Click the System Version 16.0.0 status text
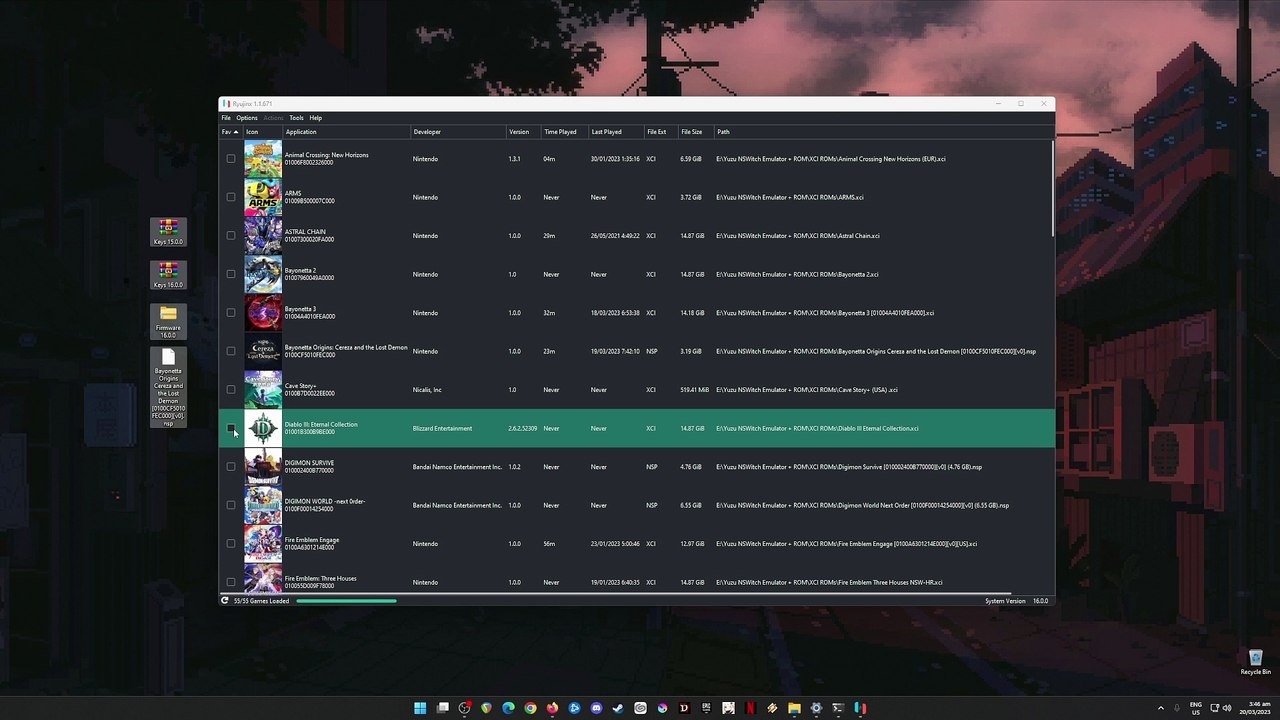This screenshot has width=1280, height=720. tap(1017, 601)
